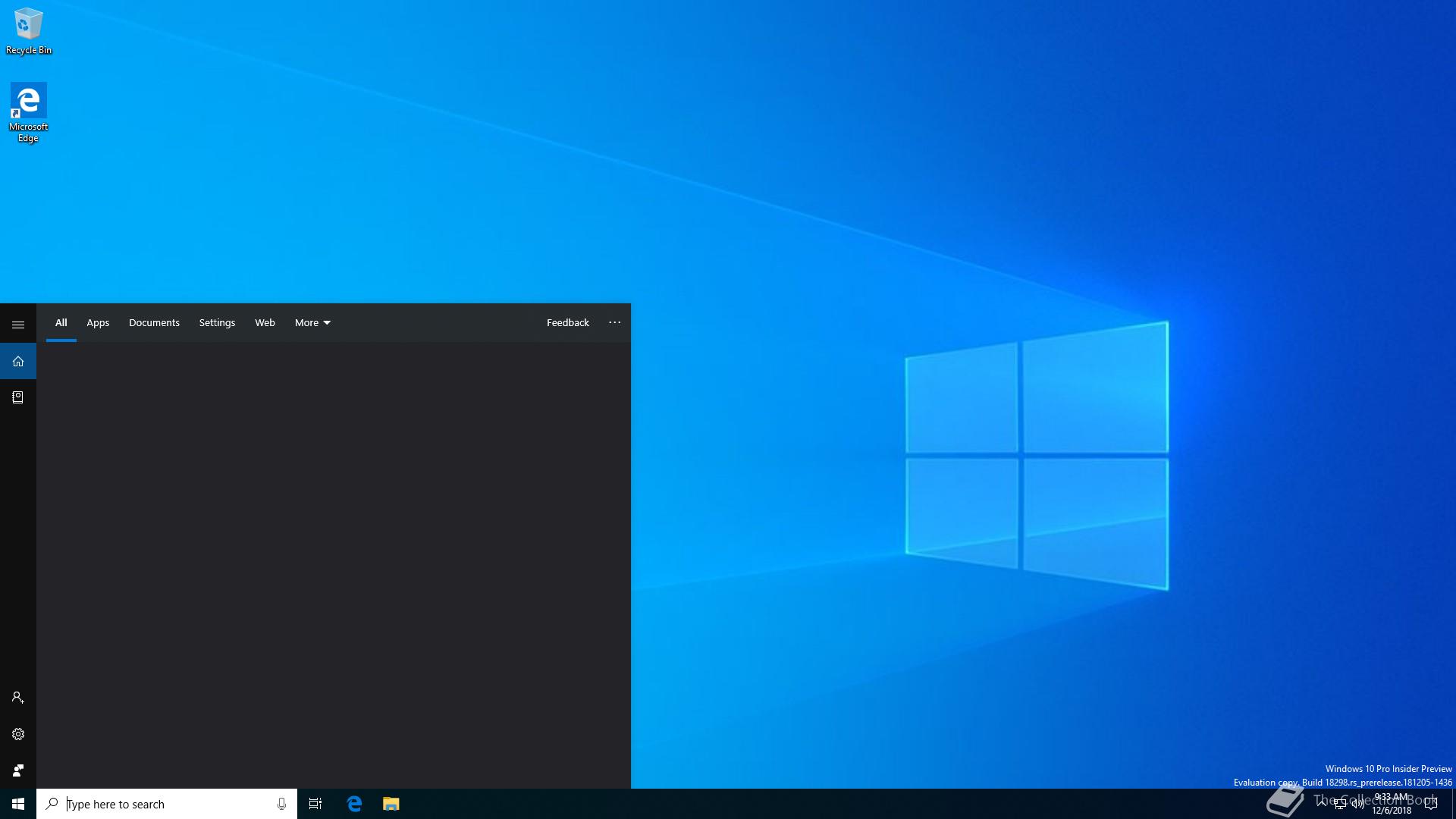Click the Show desktop sliver at taskbar edge
Screen dimensions: 1456x819
coord(1454,804)
